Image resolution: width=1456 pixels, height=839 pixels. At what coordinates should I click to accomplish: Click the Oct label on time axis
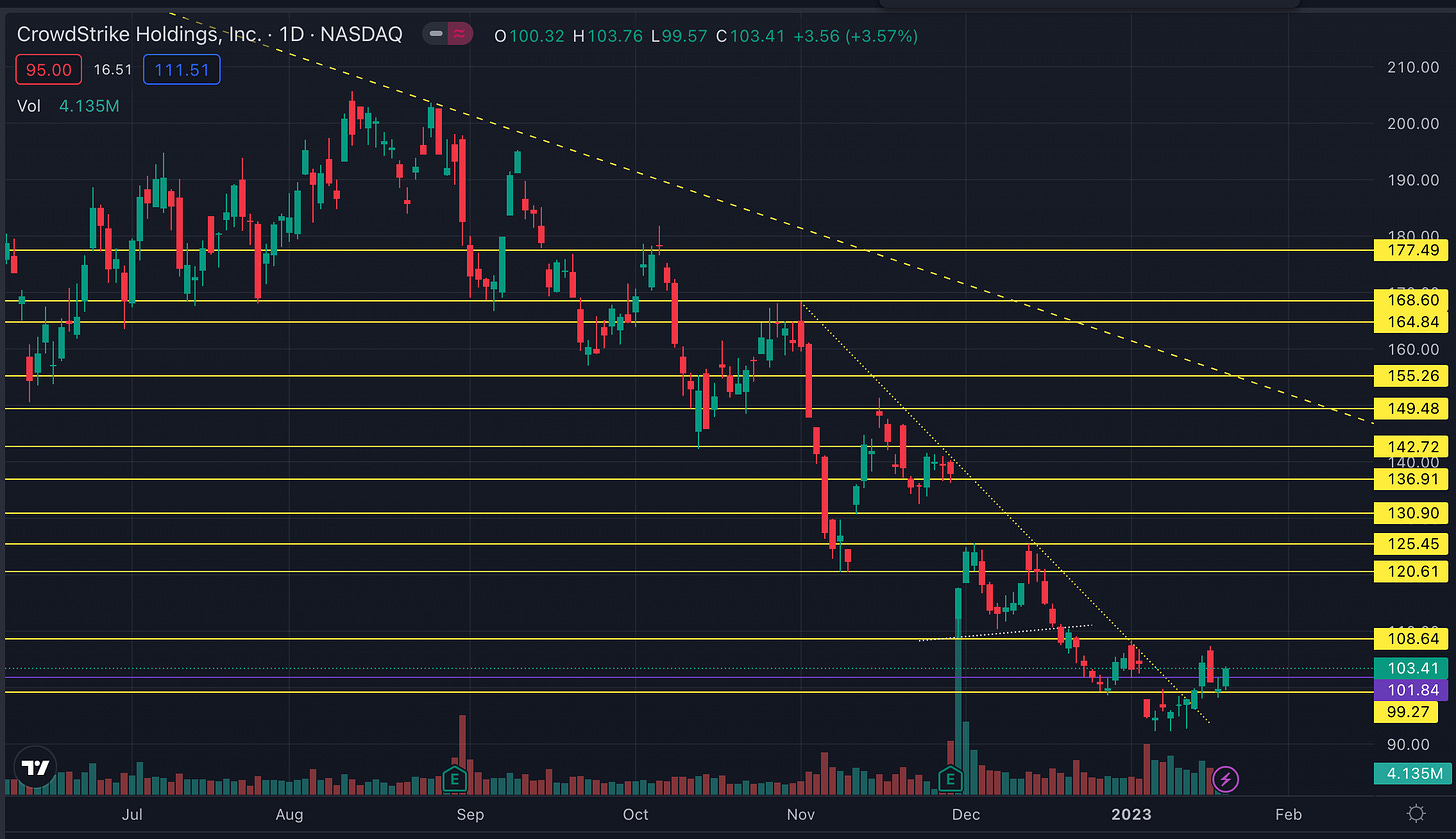pyautogui.click(x=635, y=815)
